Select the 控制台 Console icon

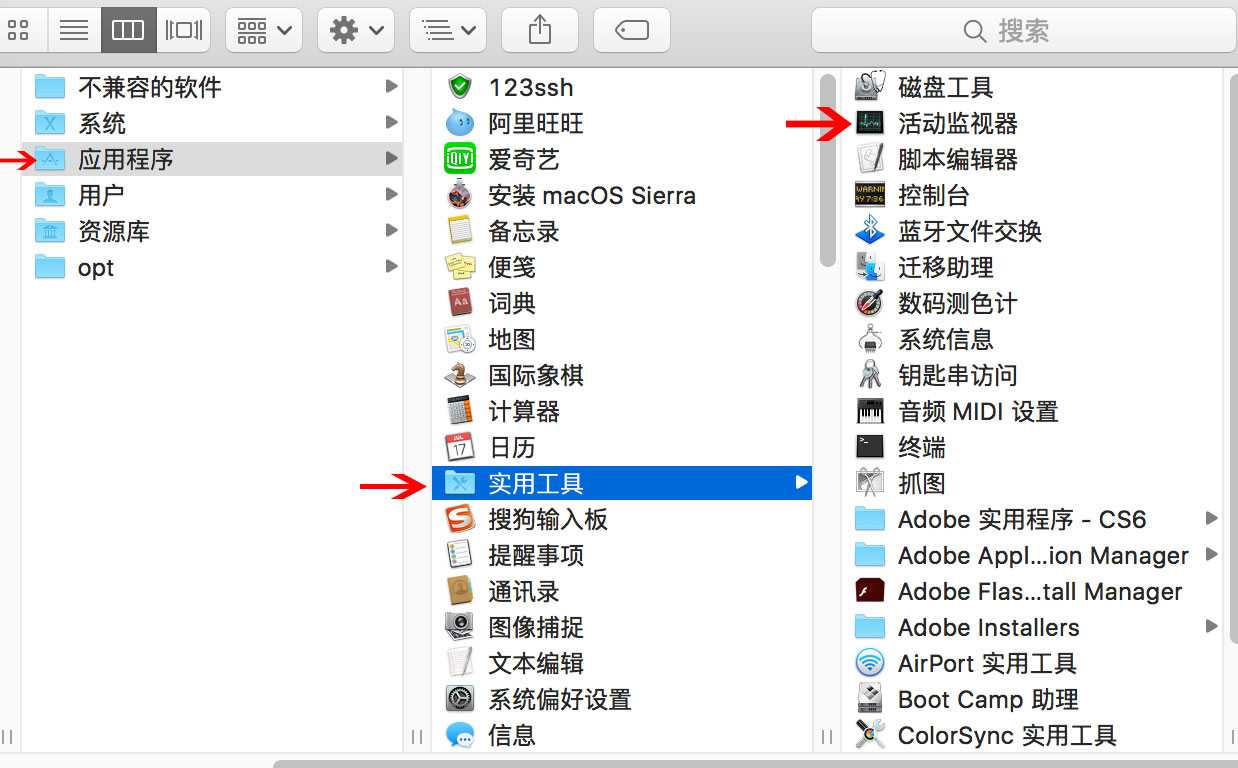coord(870,195)
